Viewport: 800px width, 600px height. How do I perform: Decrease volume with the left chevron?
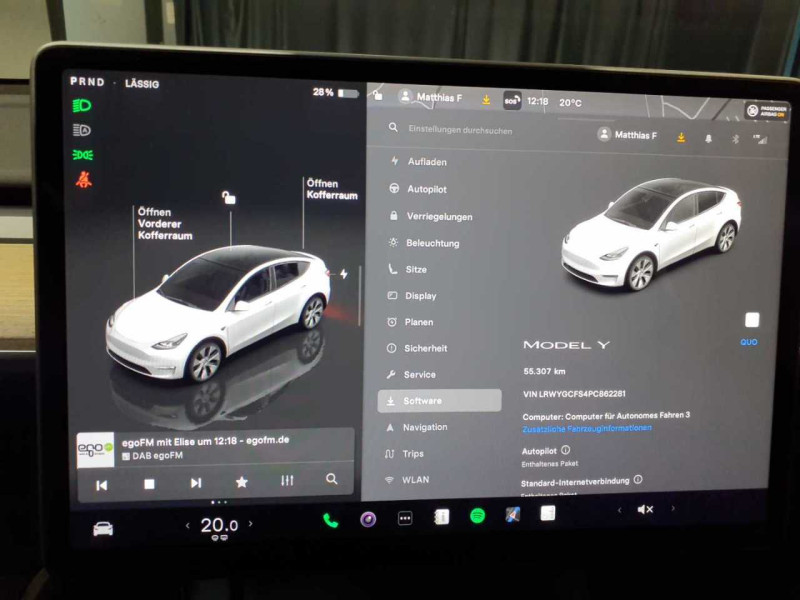[619, 510]
